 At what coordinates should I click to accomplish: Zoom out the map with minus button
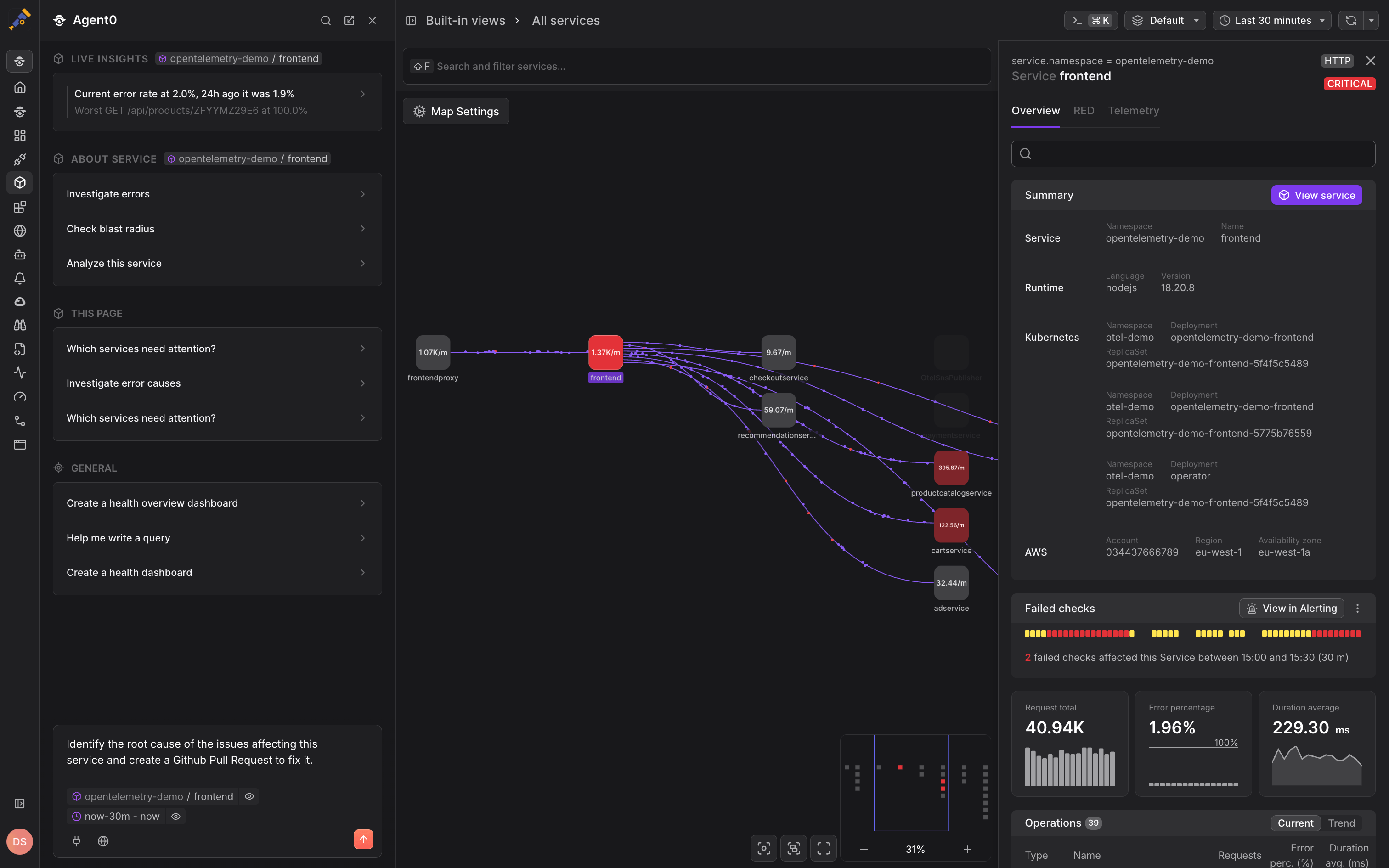click(x=864, y=850)
